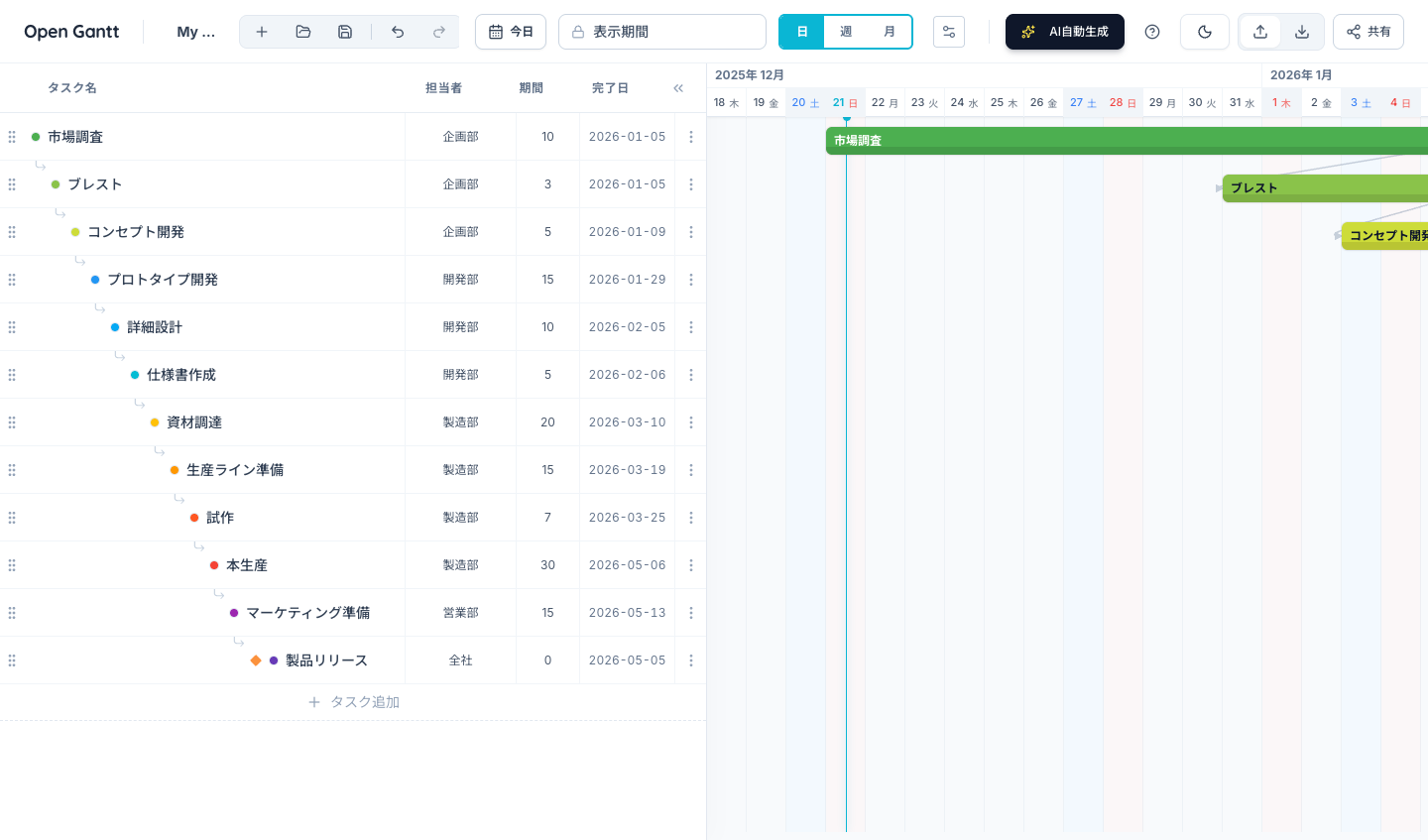Redo the undone action

(x=439, y=31)
